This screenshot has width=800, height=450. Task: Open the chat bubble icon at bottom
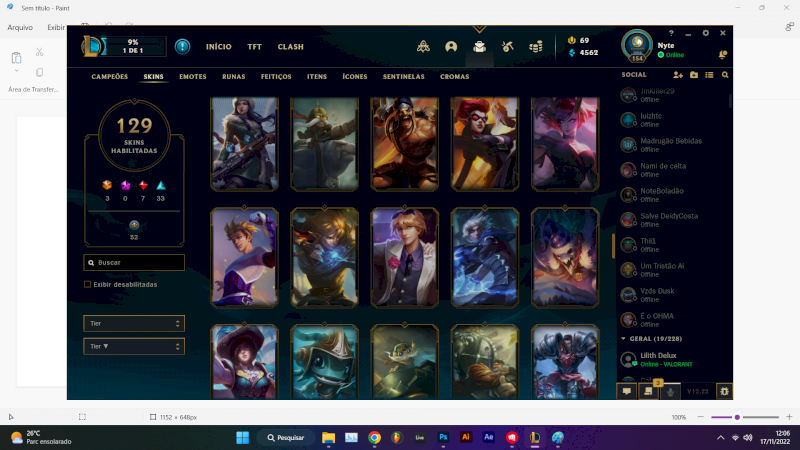point(627,391)
